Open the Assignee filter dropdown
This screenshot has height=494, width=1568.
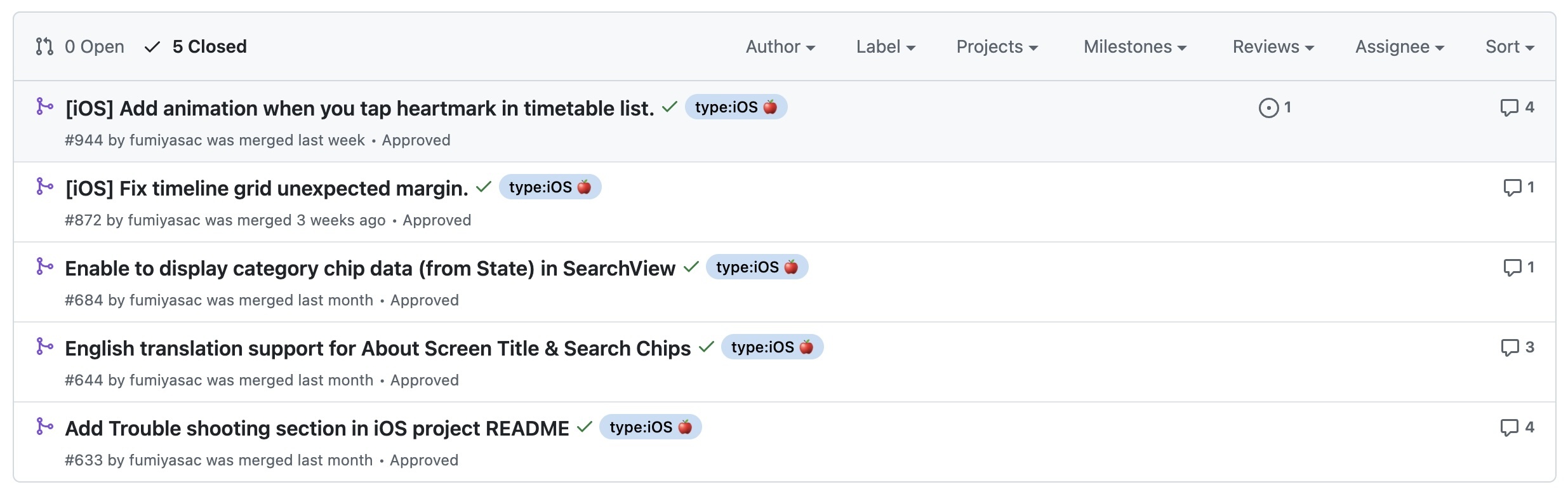pyautogui.click(x=1400, y=47)
